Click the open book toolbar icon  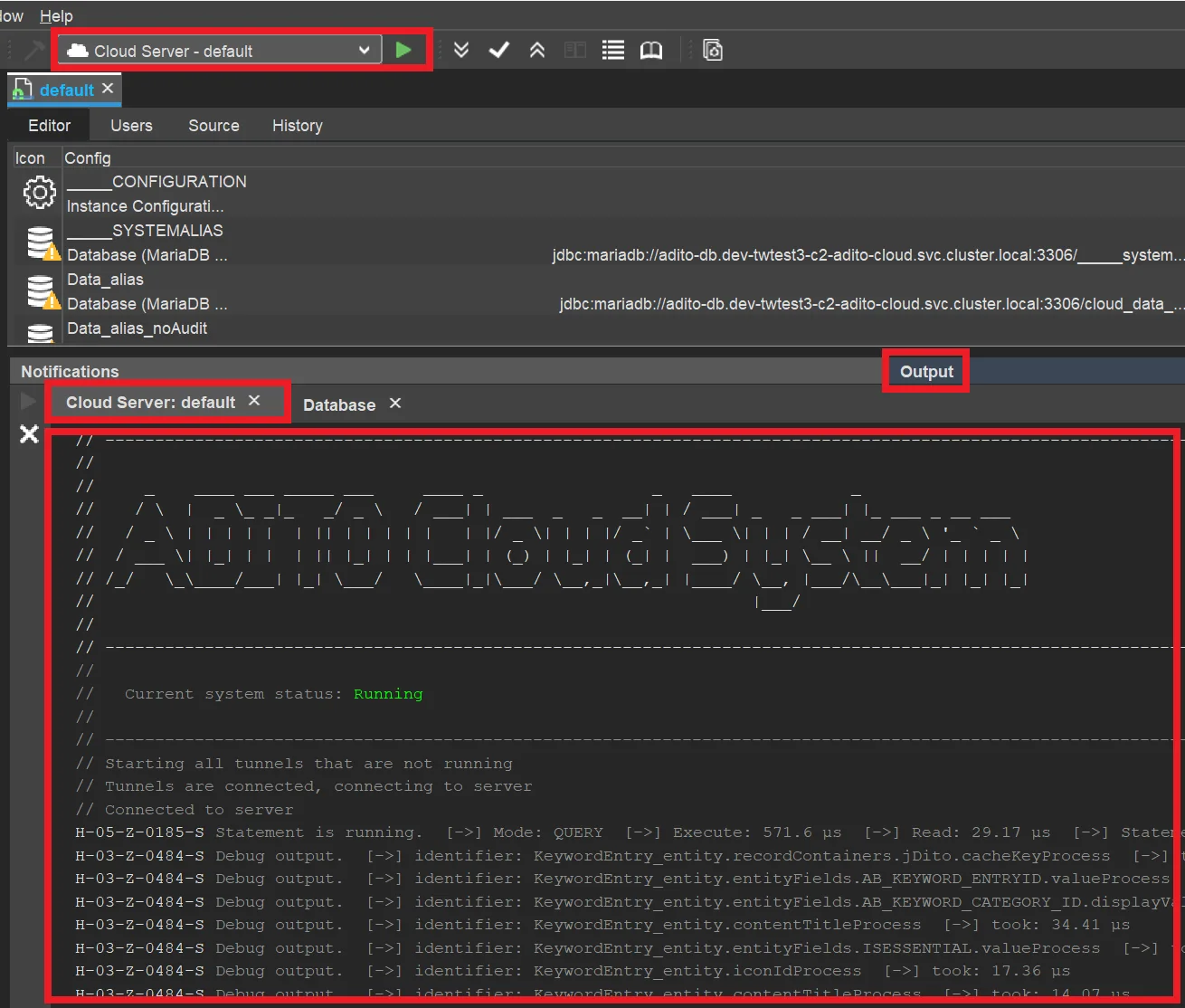click(x=651, y=50)
